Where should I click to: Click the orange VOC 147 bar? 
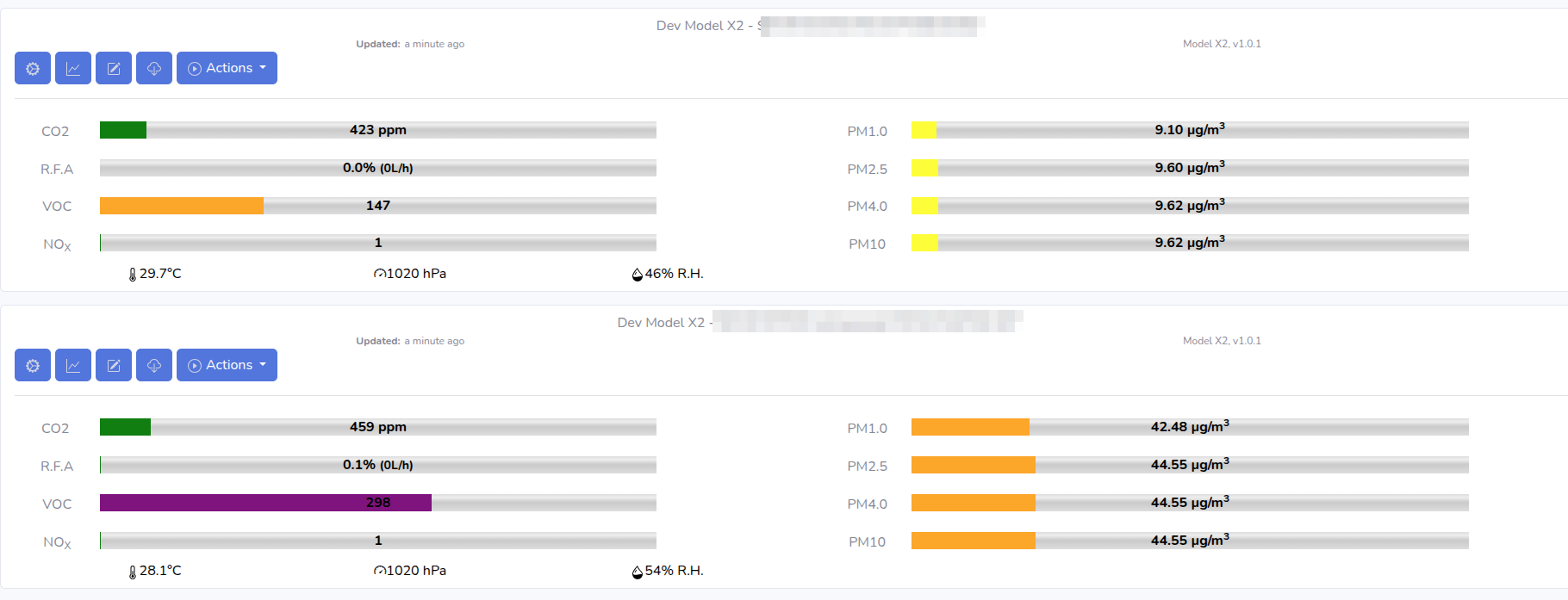pos(378,206)
